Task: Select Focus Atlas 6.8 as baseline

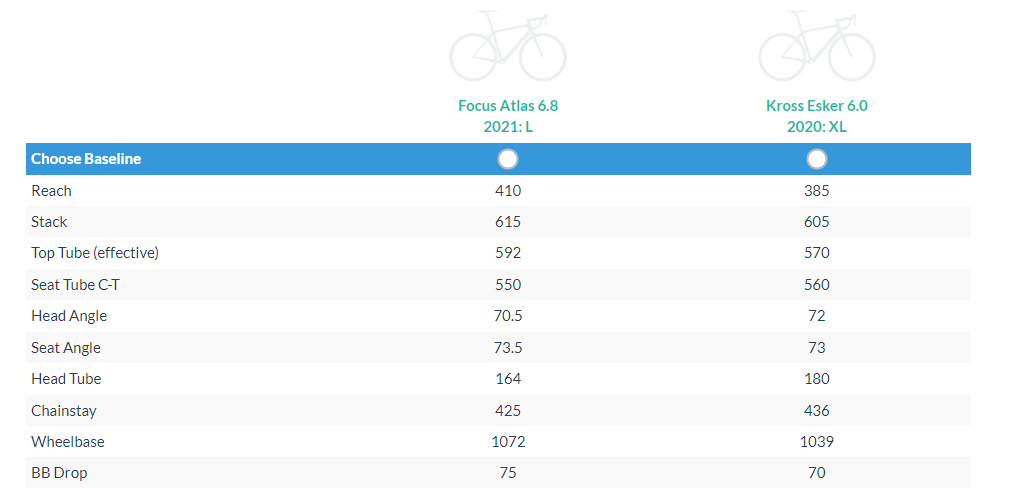Action: tap(508, 159)
